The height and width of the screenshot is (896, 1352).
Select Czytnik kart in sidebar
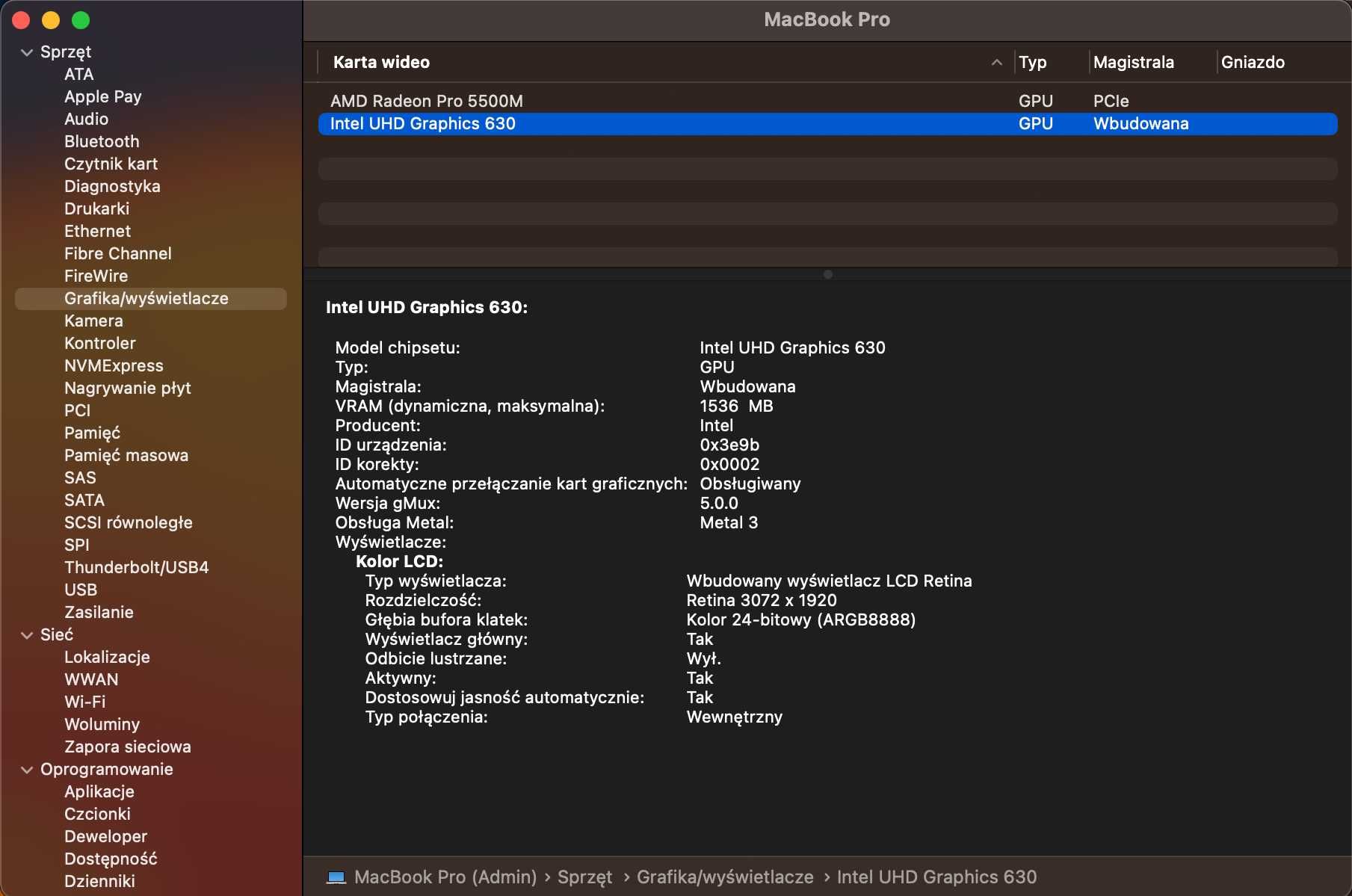[111, 164]
